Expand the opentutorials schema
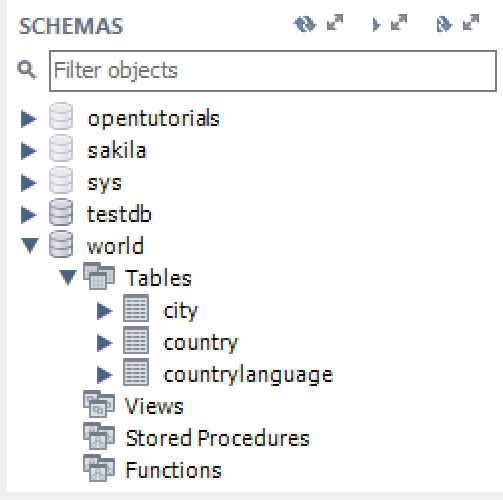The image size is (503, 500). [x=28, y=119]
